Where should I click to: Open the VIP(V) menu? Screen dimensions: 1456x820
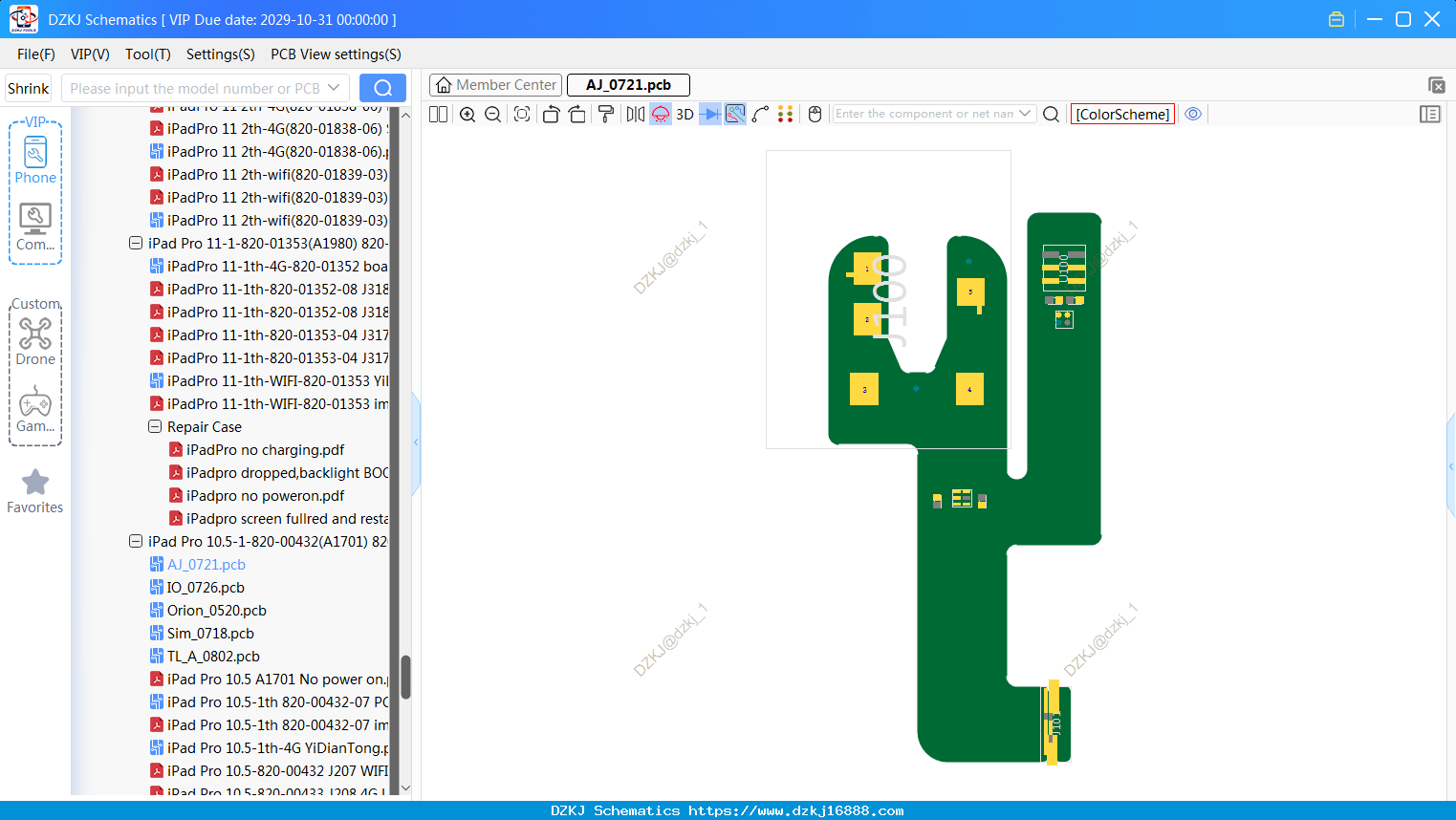click(90, 54)
